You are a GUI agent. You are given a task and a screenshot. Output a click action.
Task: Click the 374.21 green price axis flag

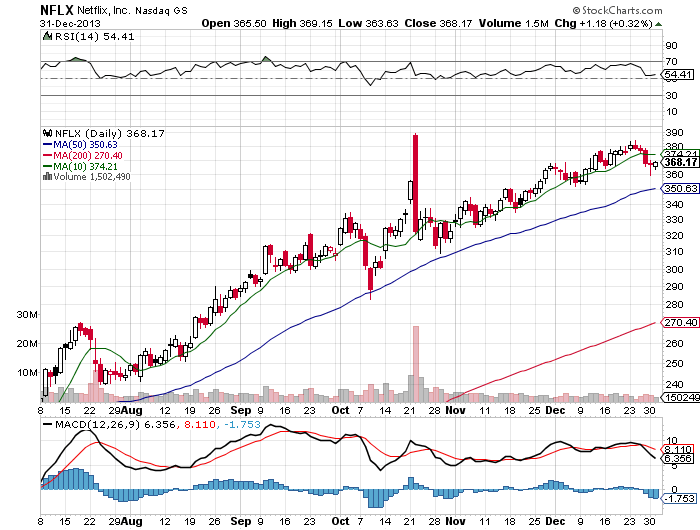click(680, 154)
